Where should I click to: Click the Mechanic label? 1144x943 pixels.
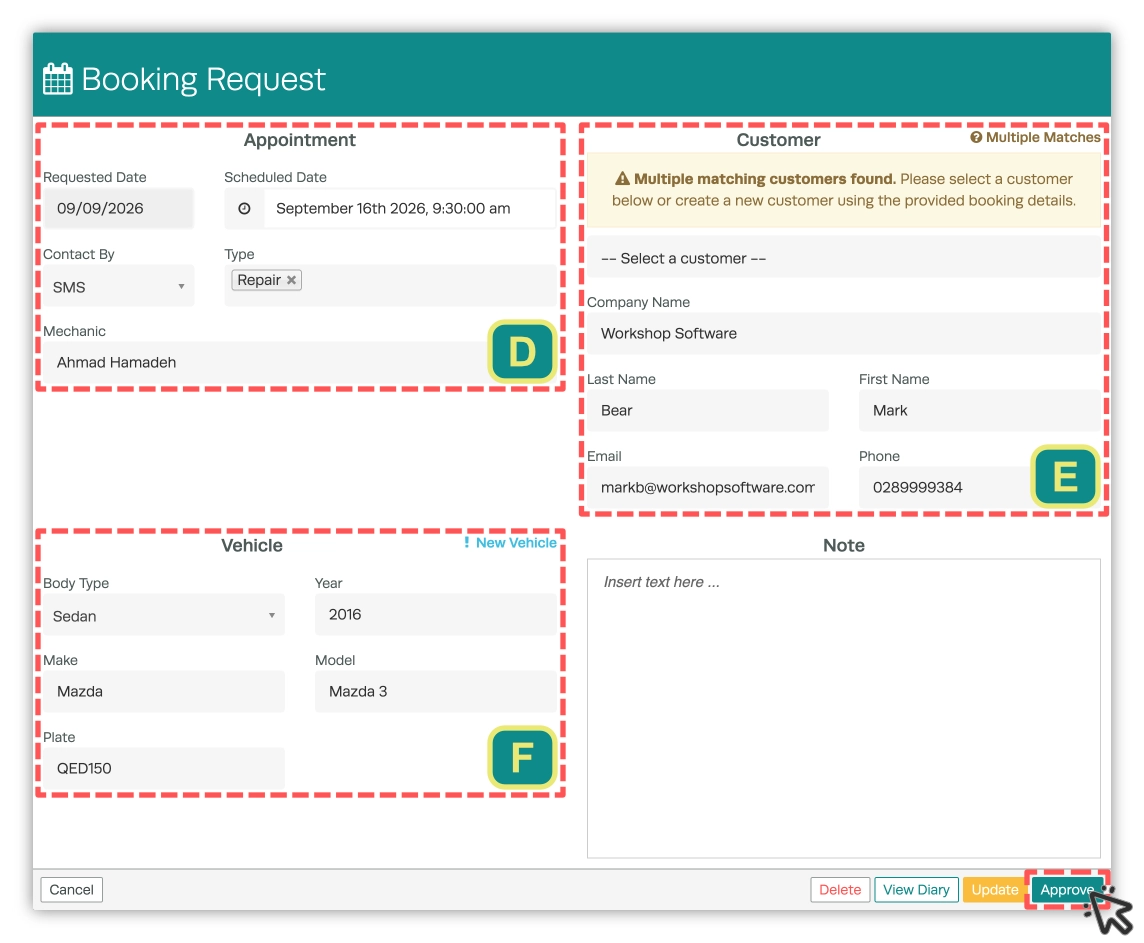[74, 331]
